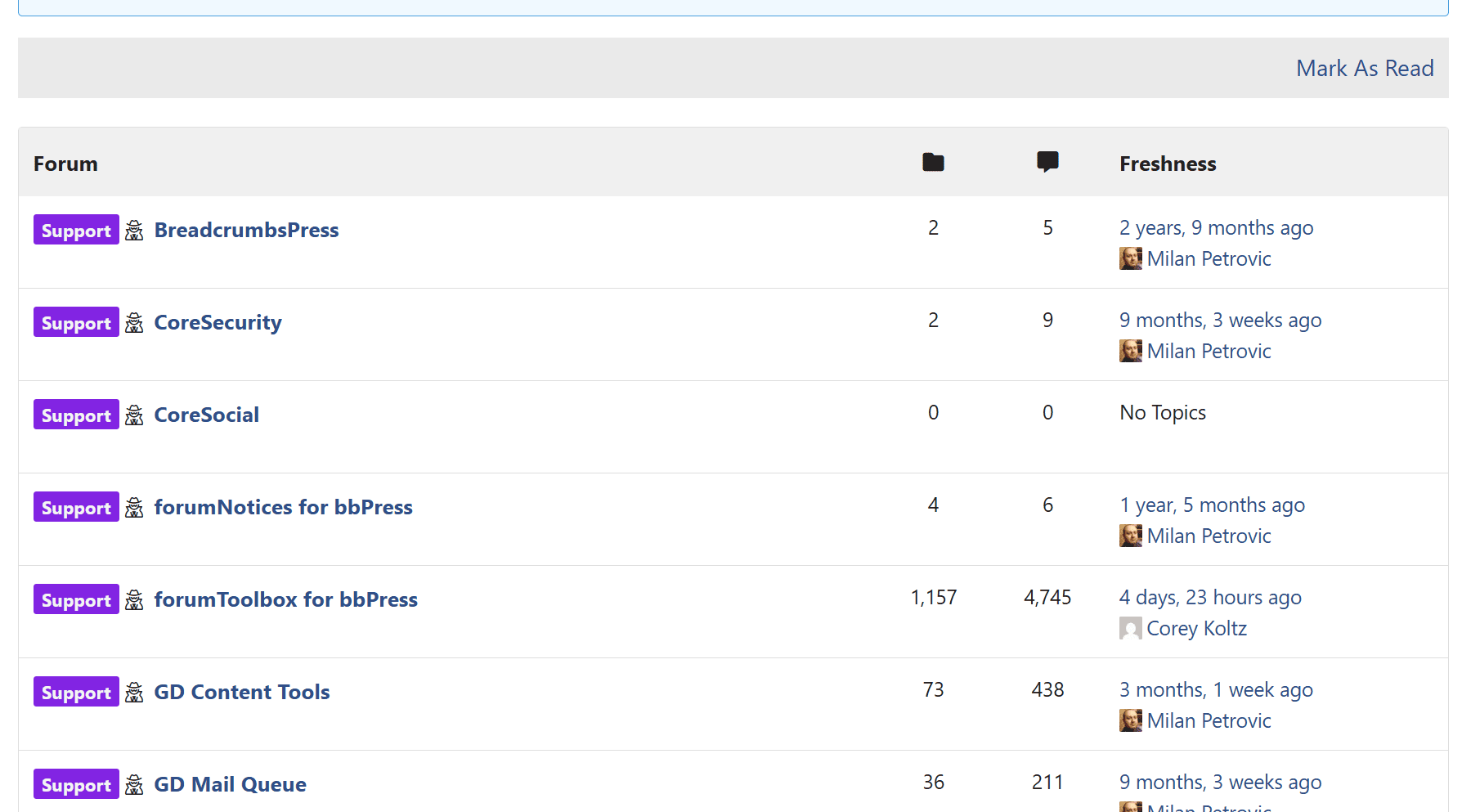Click reply count 4,745 for forumToolbox
The image size is (1462, 812).
pyautogui.click(x=1047, y=597)
